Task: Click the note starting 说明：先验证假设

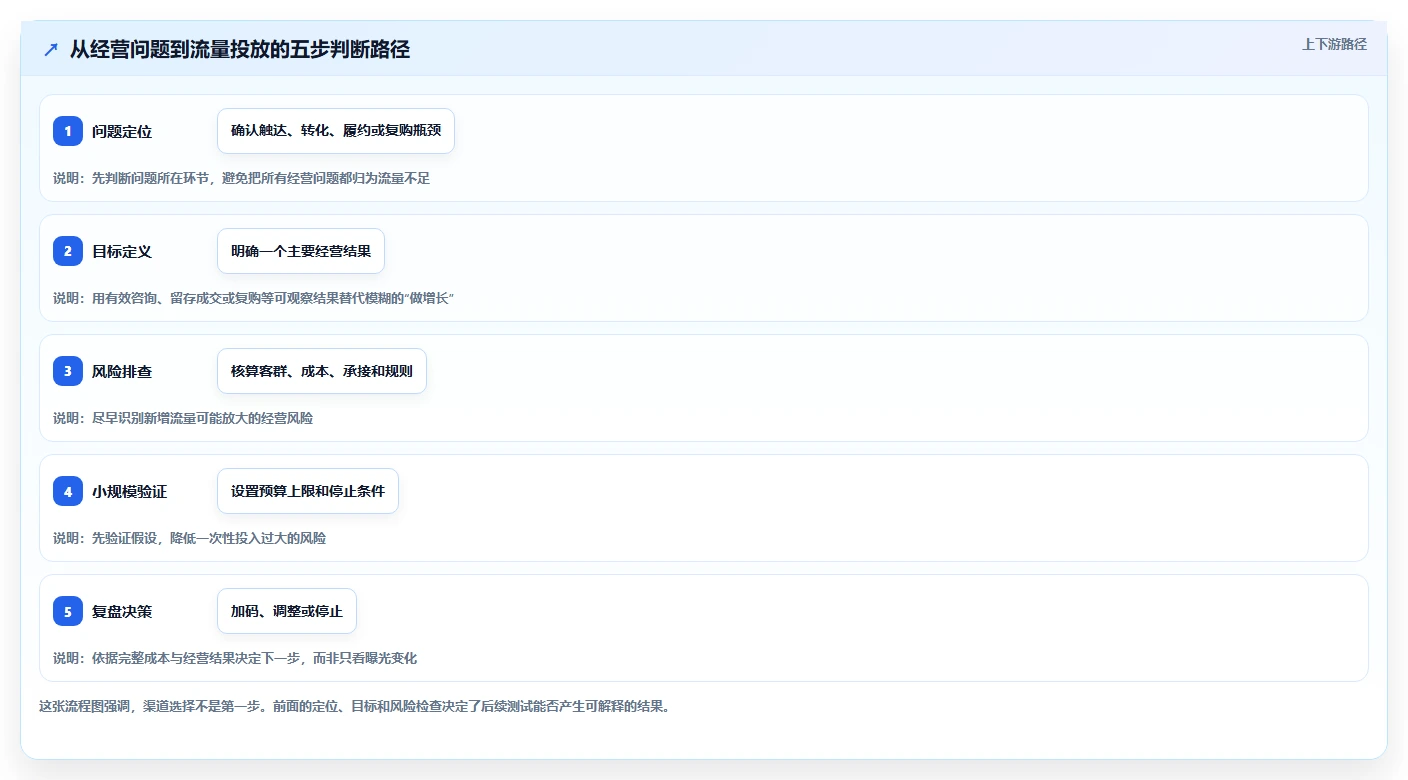Action: pyautogui.click(x=189, y=538)
